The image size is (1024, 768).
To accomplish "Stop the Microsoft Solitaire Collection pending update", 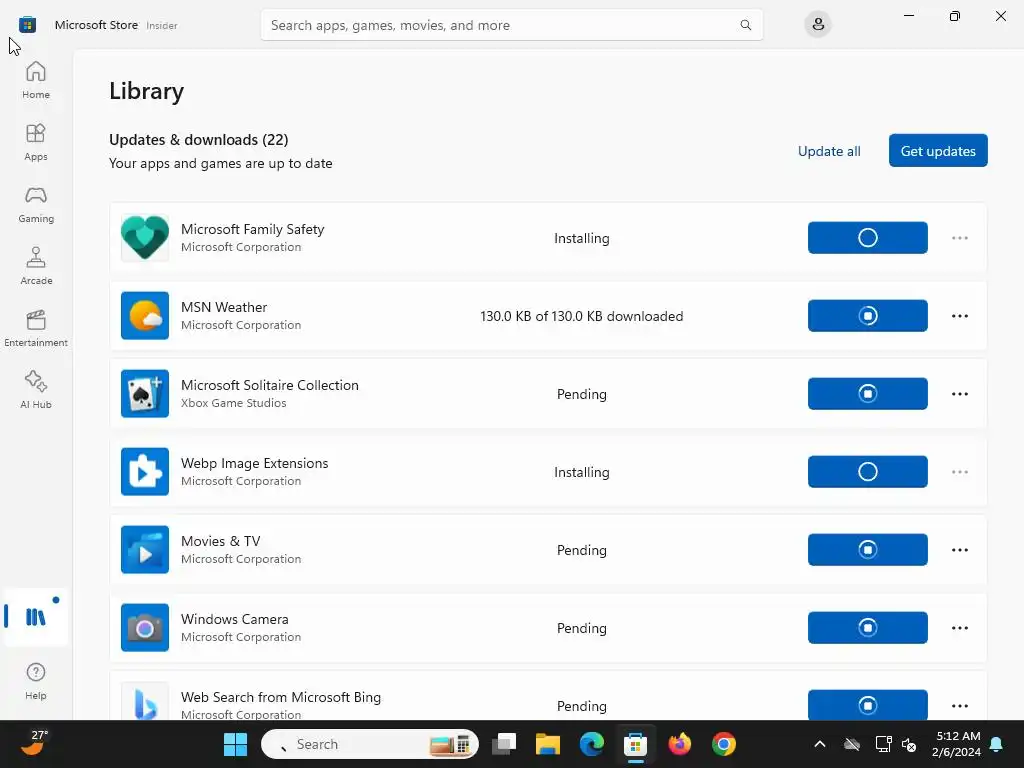I will [867, 394].
